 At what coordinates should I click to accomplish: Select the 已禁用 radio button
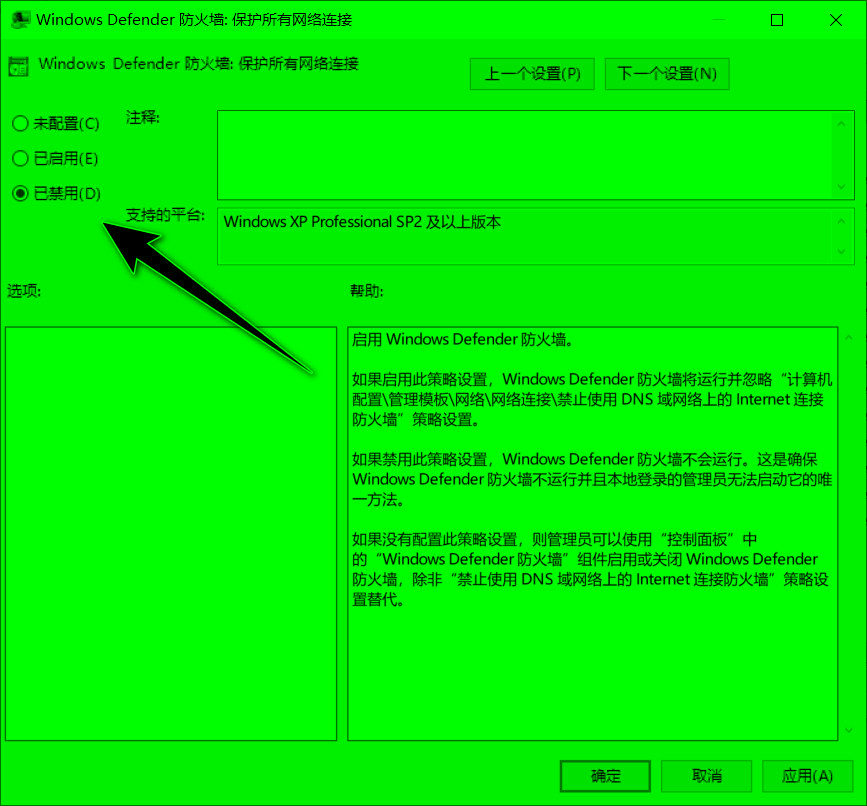tap(19, 193)
